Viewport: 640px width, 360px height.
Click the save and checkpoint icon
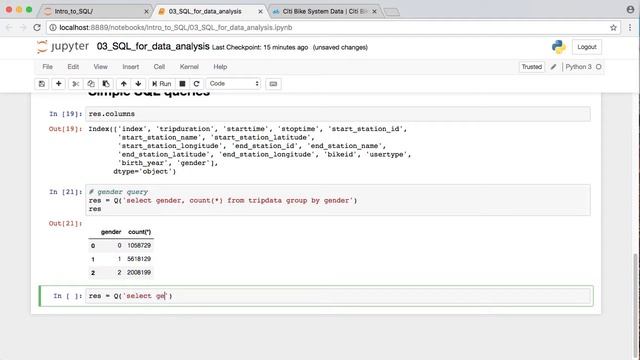click(x=42, y=84)
